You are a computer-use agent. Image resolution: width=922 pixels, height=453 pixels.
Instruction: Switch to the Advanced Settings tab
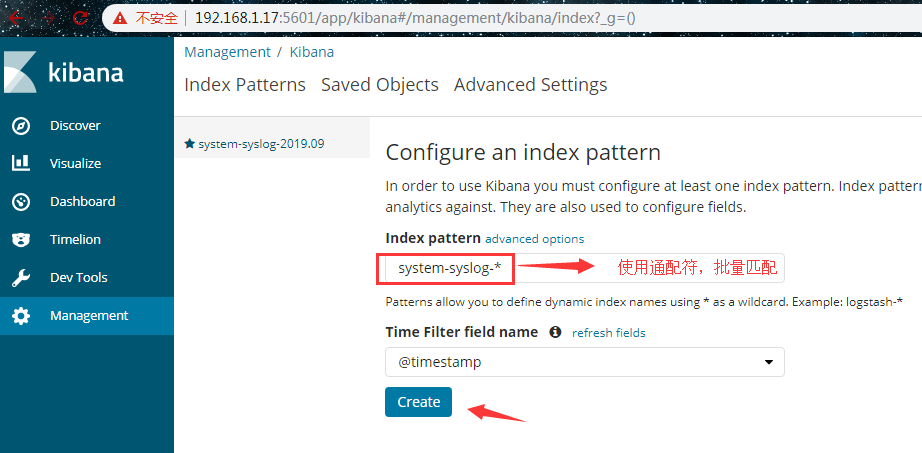coord(530,85)
